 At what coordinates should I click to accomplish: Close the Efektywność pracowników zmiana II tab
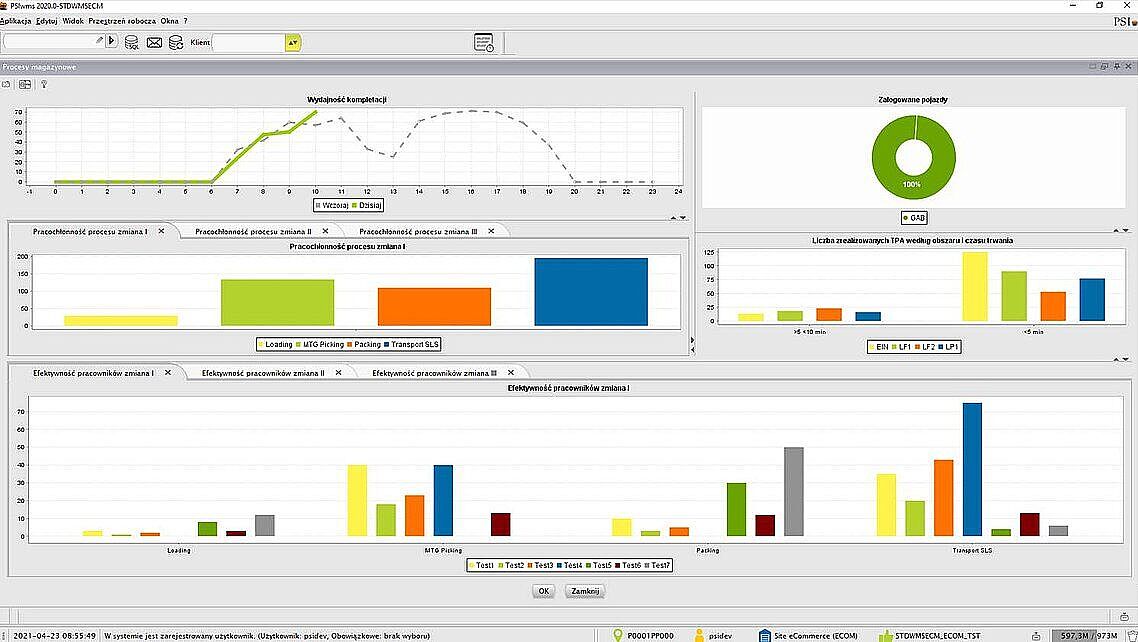coord(338,373)
